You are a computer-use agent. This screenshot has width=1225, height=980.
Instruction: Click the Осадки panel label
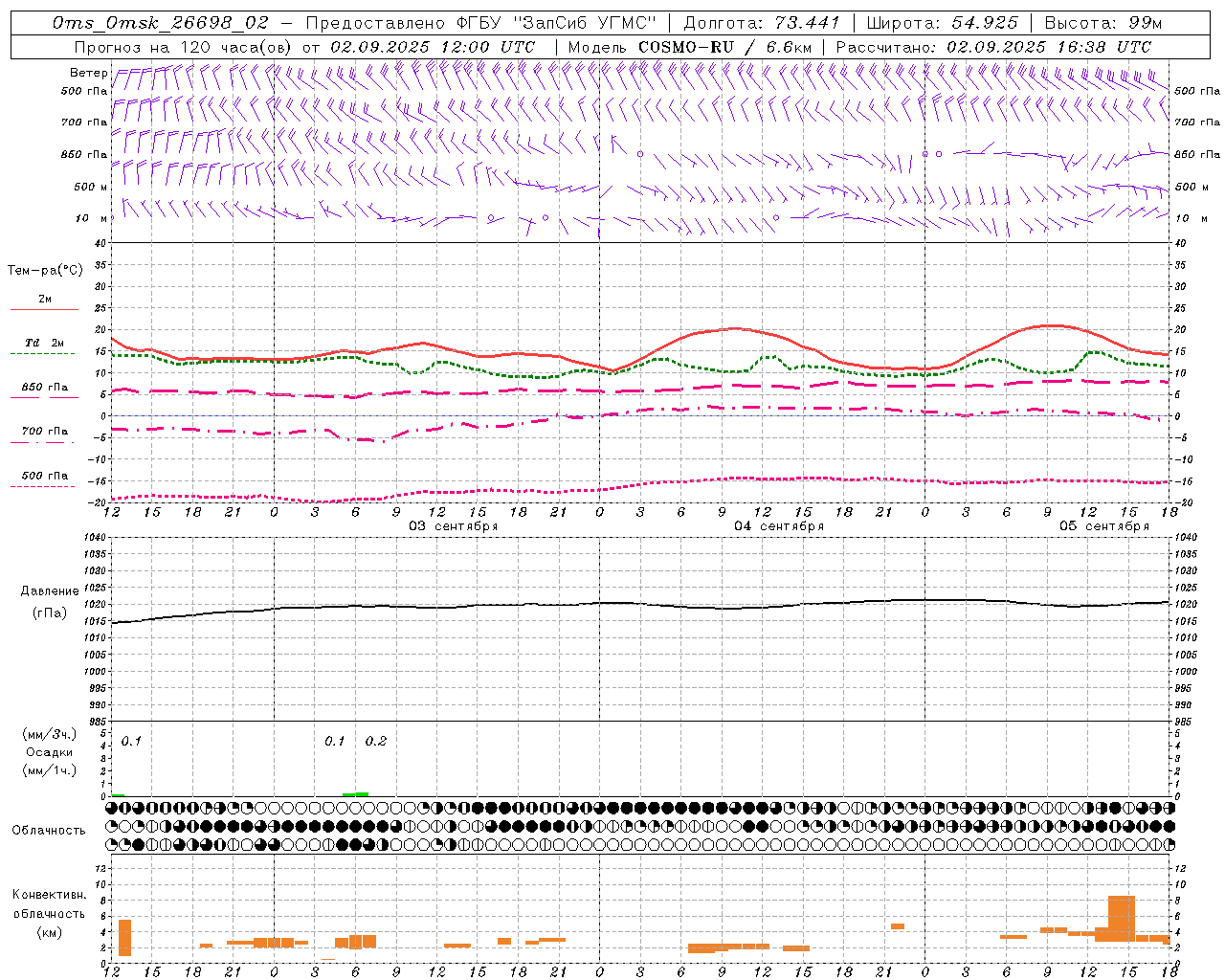(x=49, y=752)
